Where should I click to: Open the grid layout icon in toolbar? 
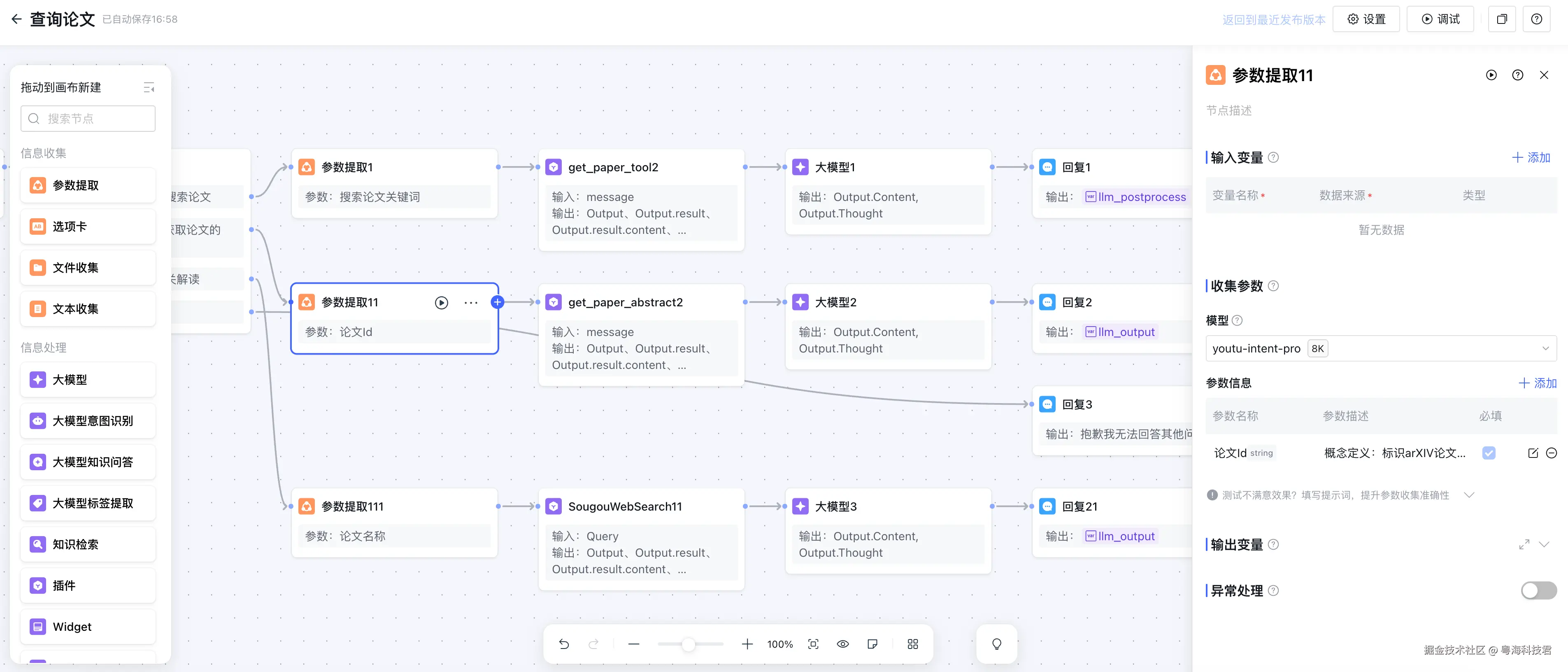click(x=912, y=644)
